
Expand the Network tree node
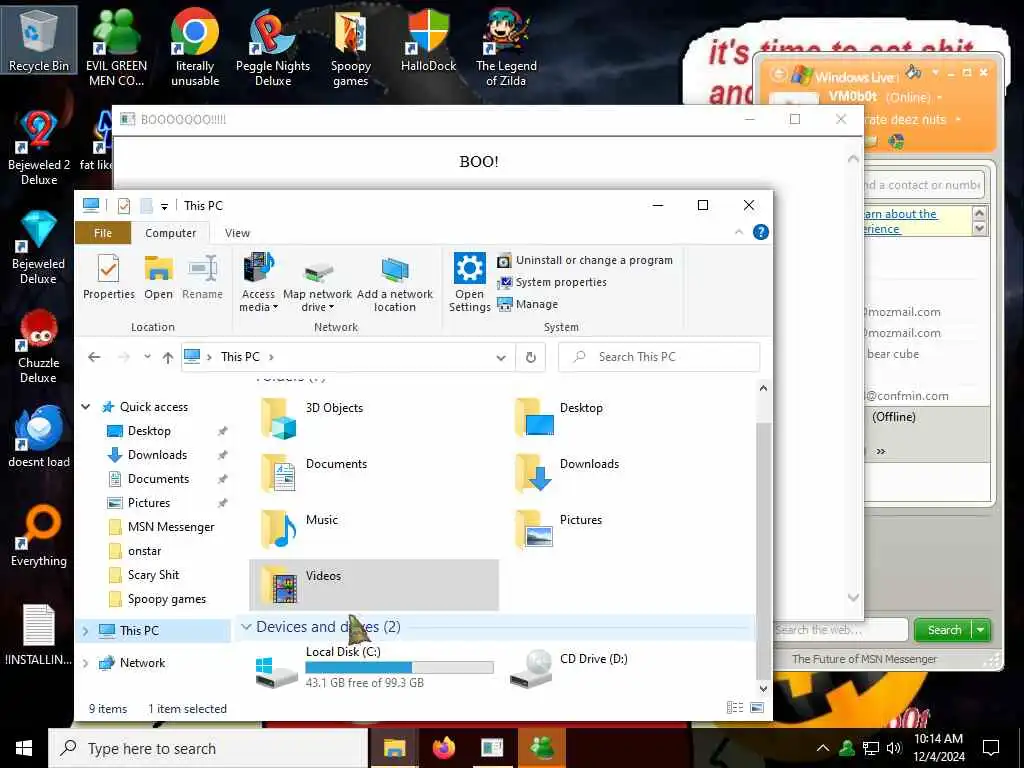click(86, 663)
